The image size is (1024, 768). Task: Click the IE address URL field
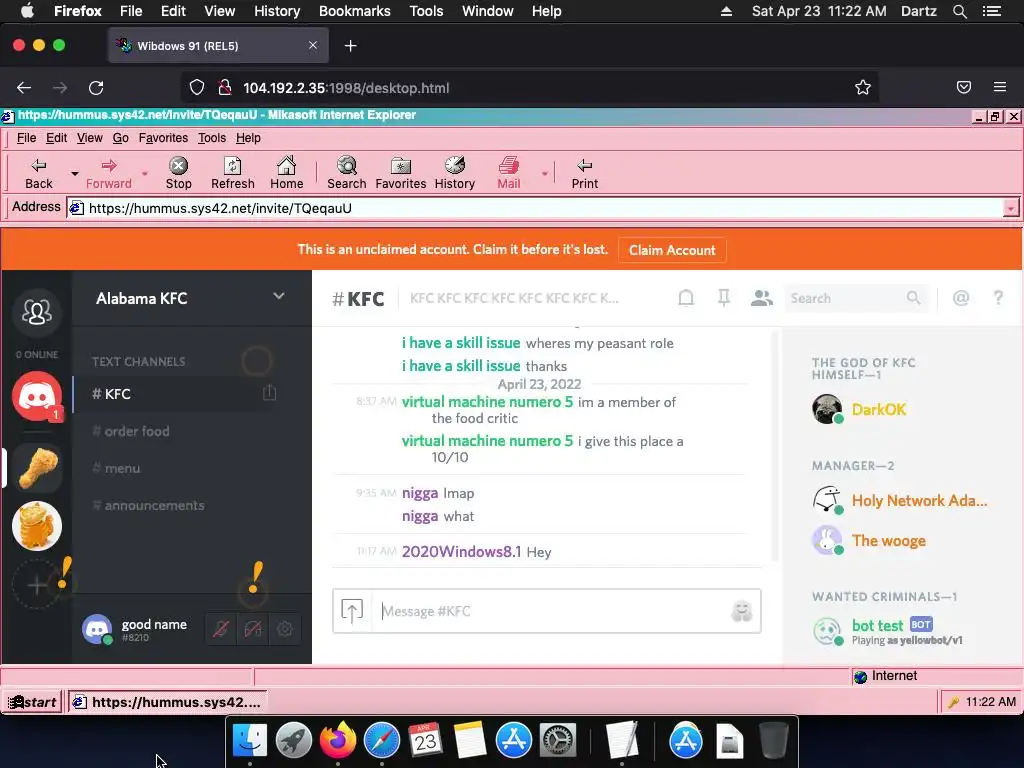coord(536,208)
